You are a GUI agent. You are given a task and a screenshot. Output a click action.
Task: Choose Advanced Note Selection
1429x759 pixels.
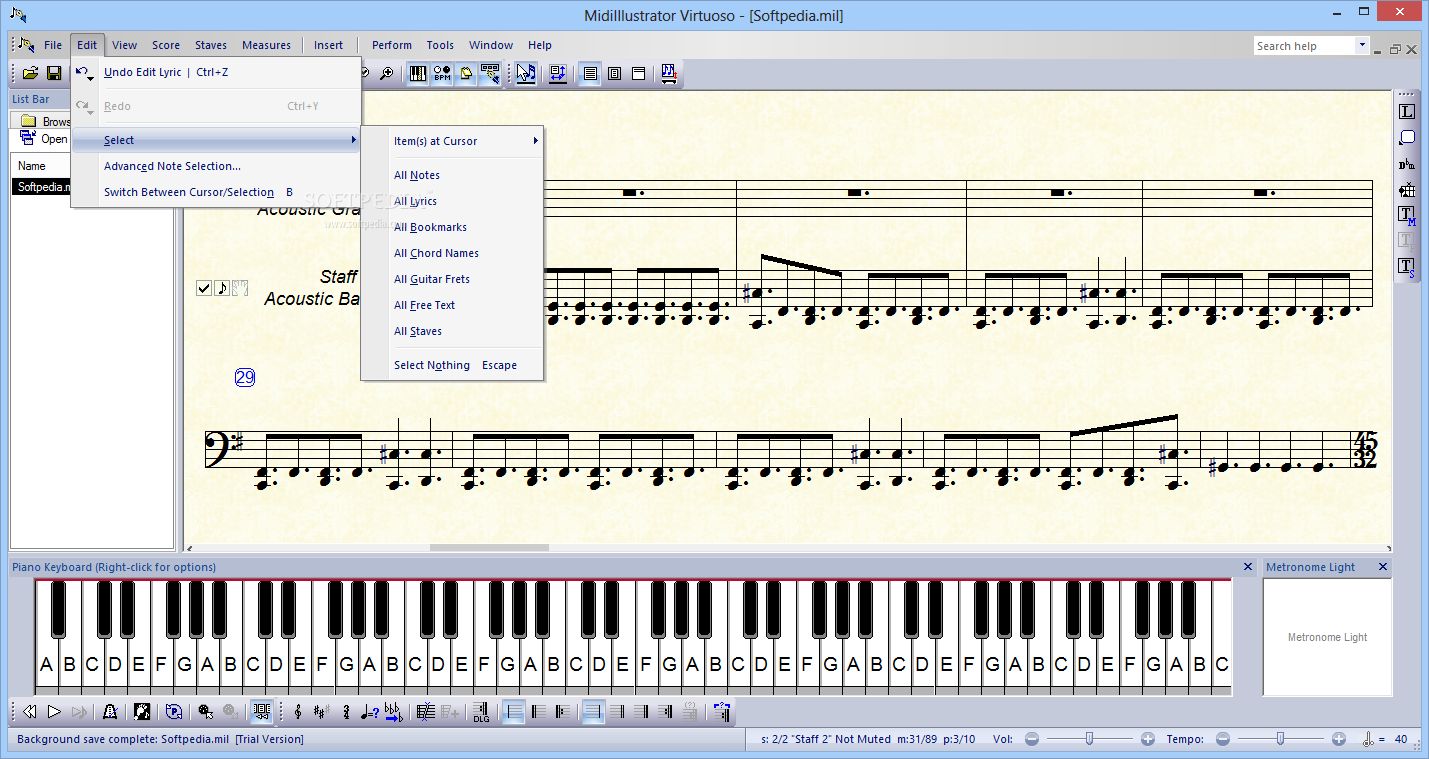pyautogui.click(x=172, y=166)
